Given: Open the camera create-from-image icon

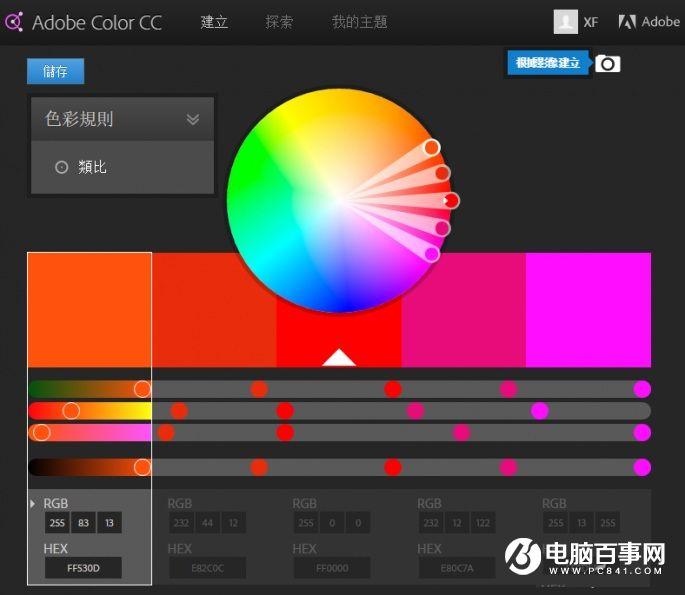Looking at the screenshot, I should (607, 64).
